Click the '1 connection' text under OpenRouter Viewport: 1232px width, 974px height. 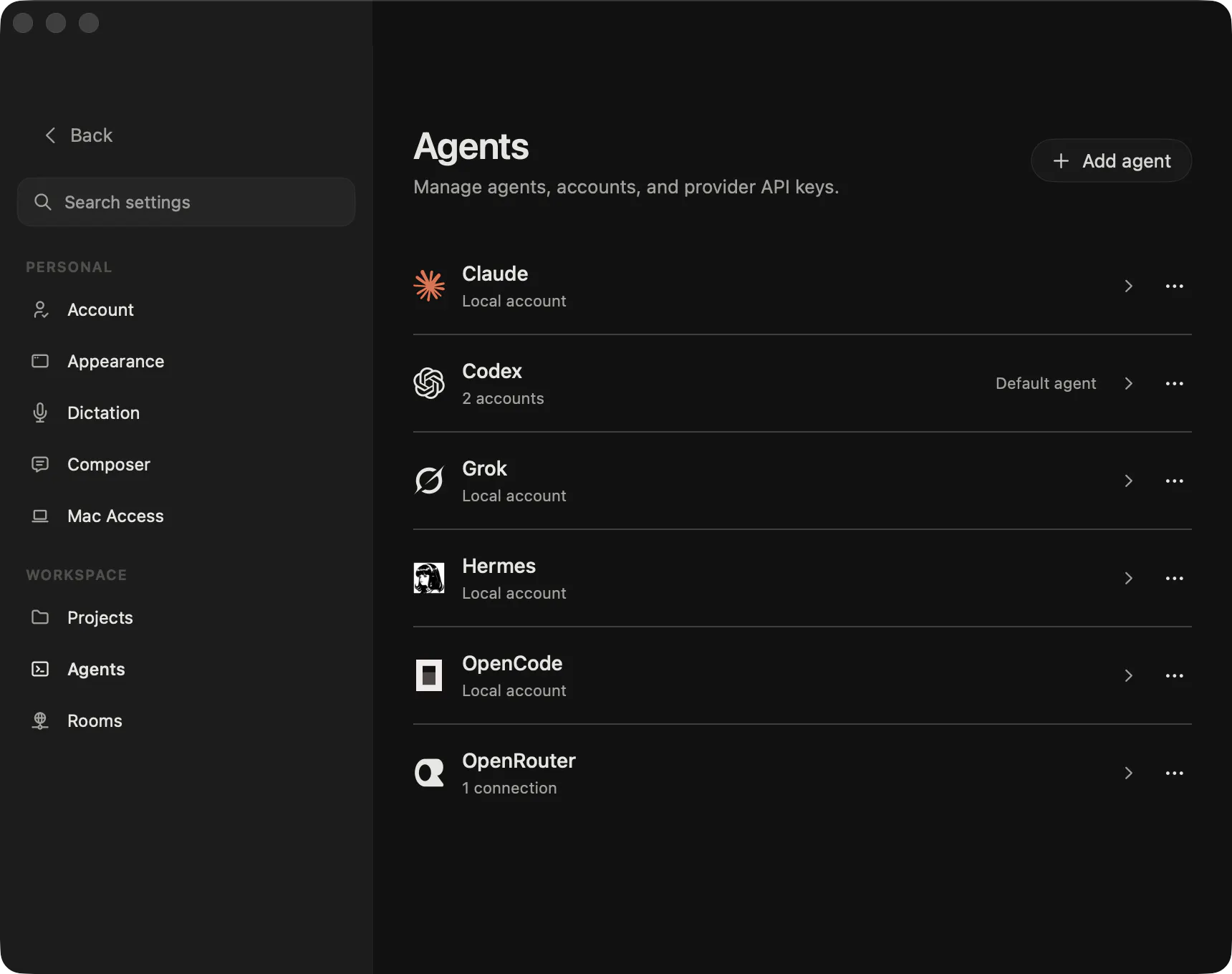pyautogui.click(x=509, y=788)
